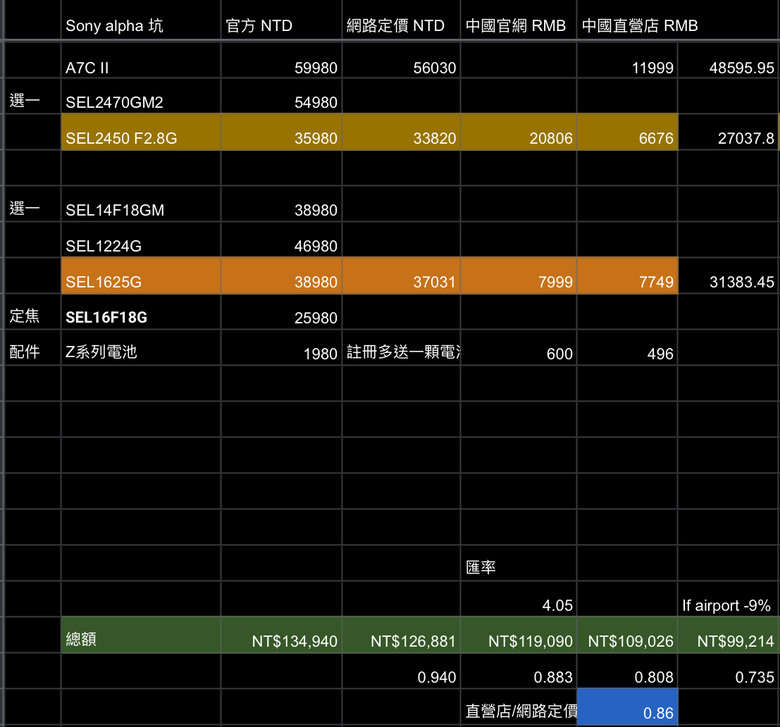Select the 'SEL14F18GM' lens cell
Image resolution: width=780 pixels, height=727 pixels.
point(141,204)
